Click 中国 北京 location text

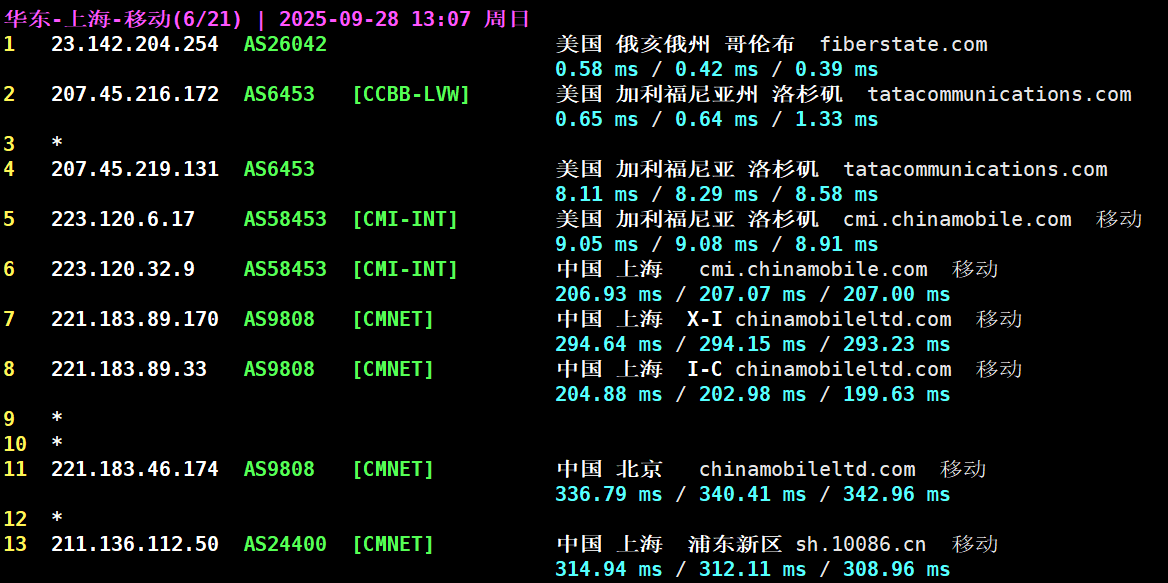609,469
